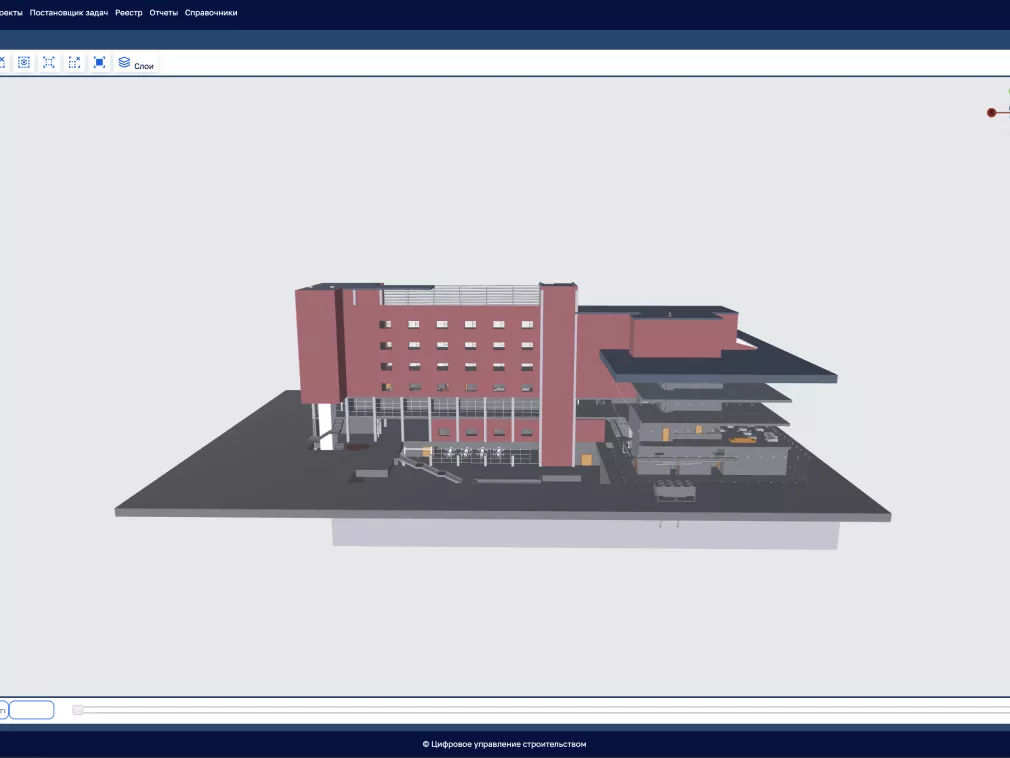Click the dashed frame with corner brackets icon

49,62
